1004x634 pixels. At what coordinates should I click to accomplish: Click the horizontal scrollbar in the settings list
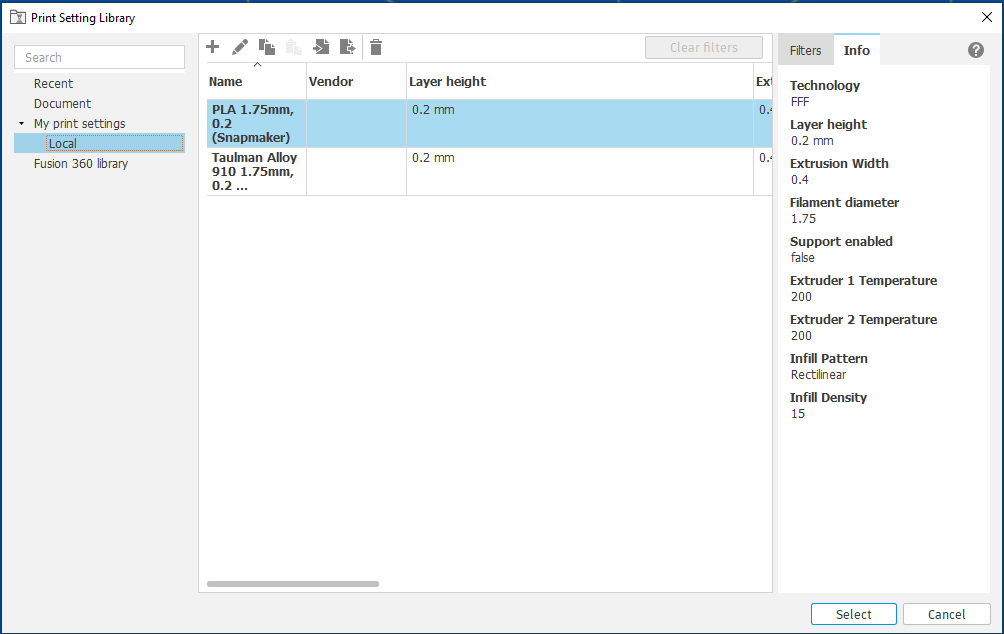point(293,584)
